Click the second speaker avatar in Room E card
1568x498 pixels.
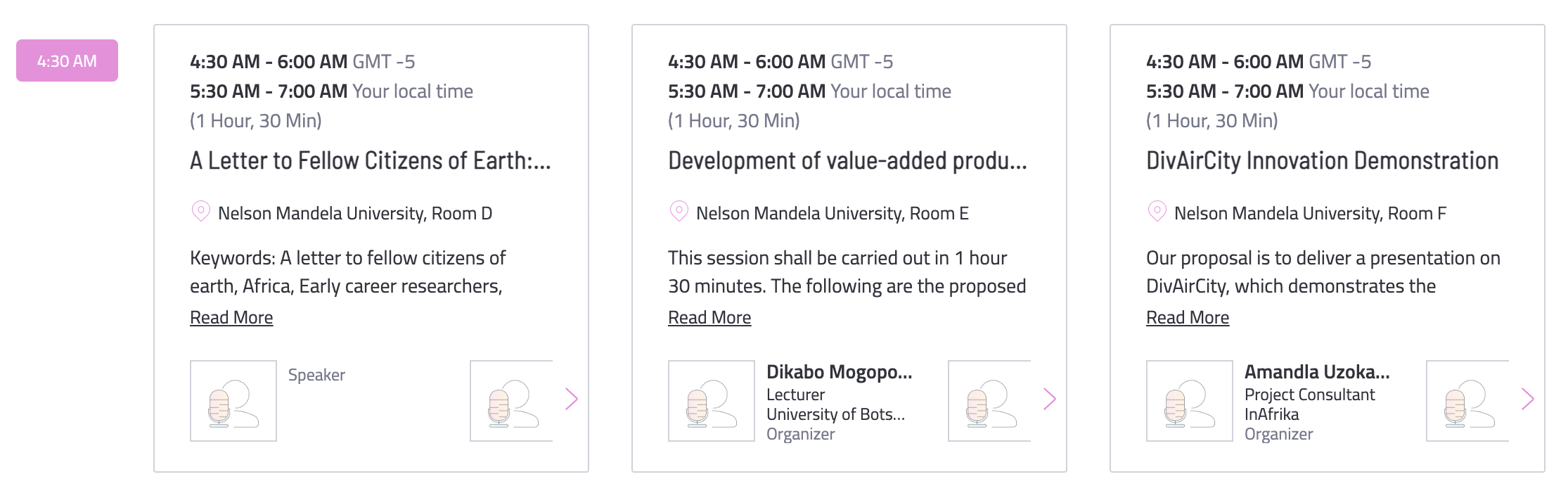tap(990, 401)
